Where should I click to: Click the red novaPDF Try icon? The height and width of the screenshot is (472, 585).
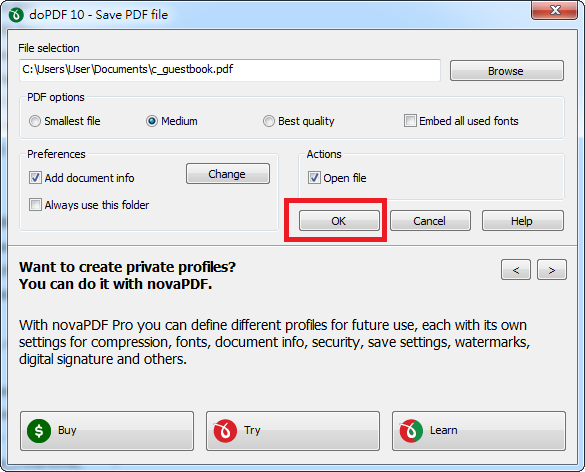(x=225, y=431)
